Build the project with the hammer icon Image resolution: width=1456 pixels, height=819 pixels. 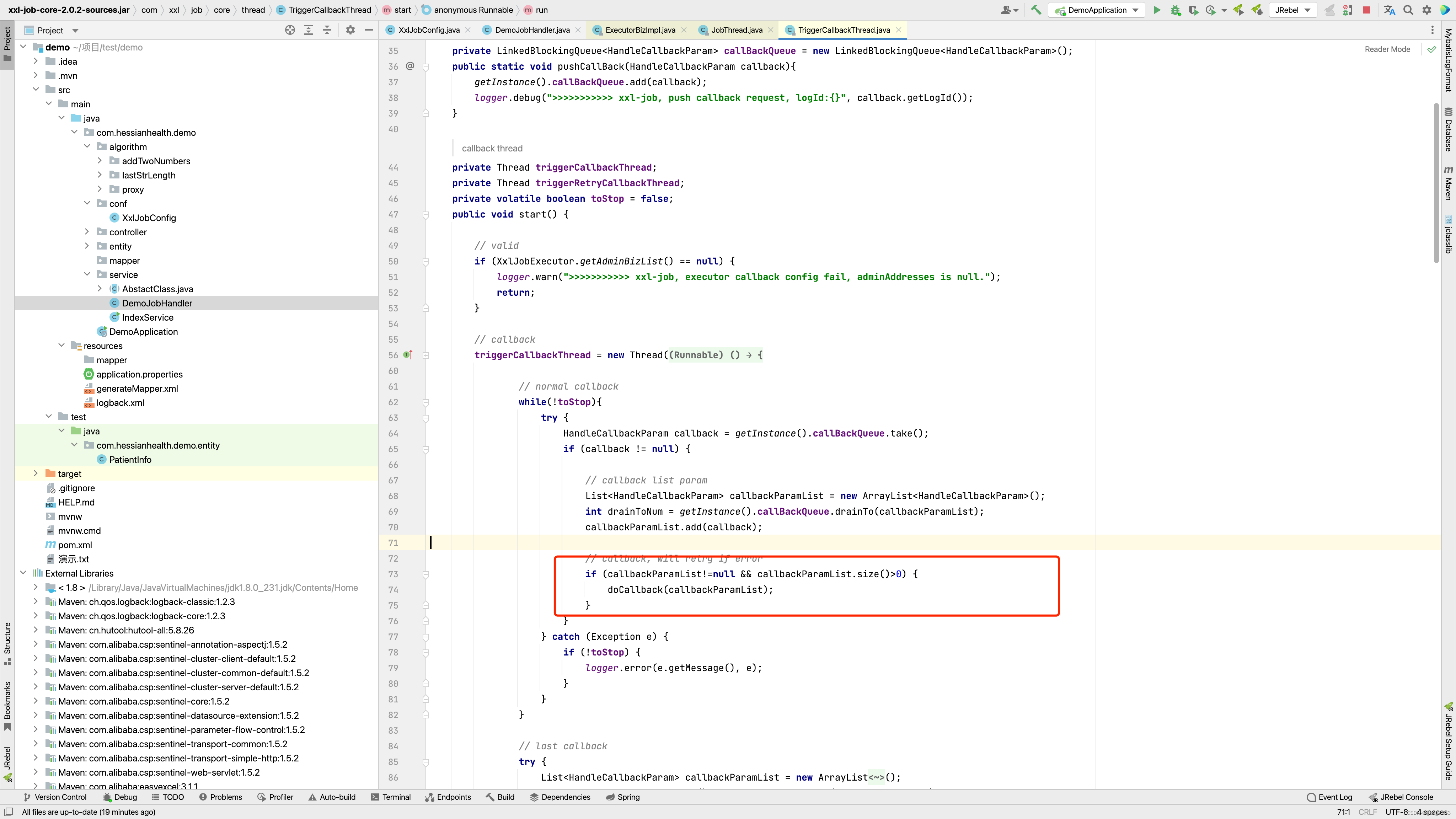[x=1035, y=10]
